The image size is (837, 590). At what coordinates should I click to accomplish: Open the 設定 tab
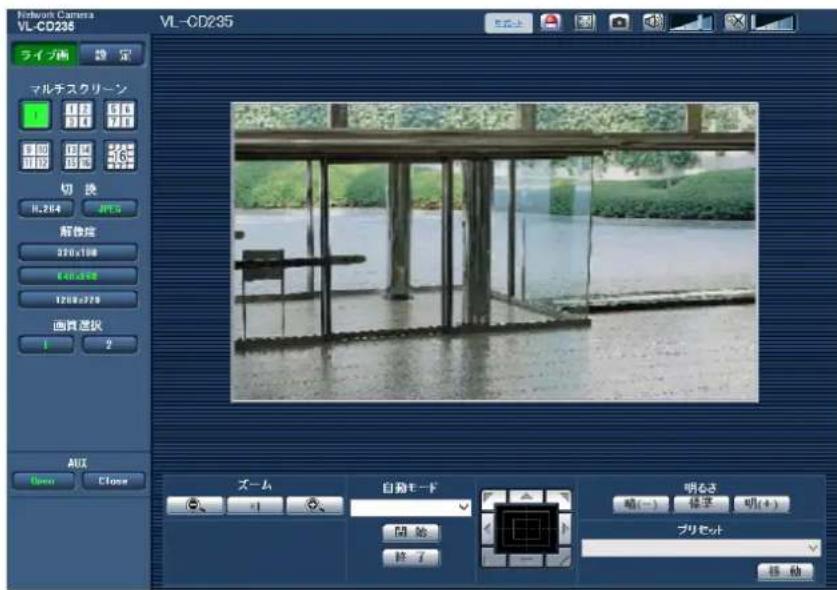click(112, 54)
